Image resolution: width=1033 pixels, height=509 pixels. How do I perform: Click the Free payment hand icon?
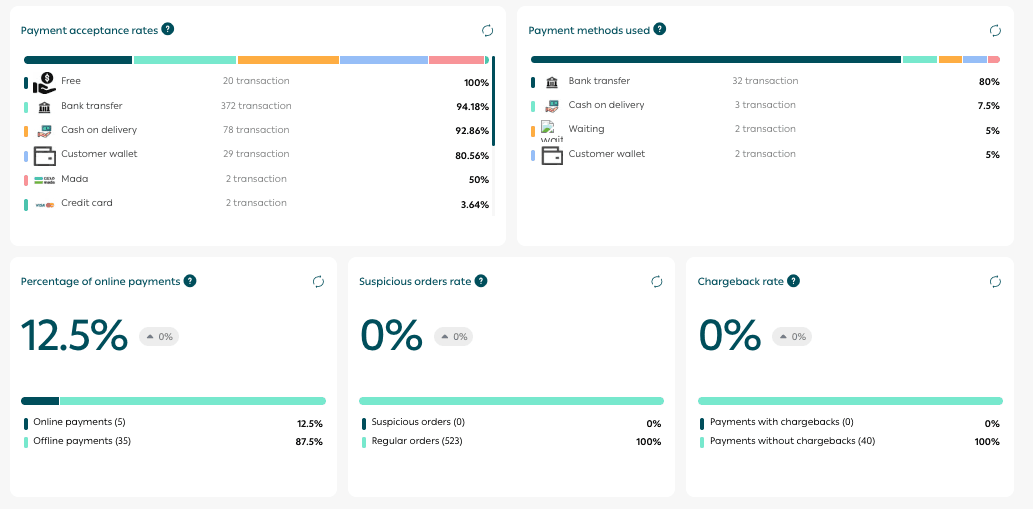click(x=44, y=82)
